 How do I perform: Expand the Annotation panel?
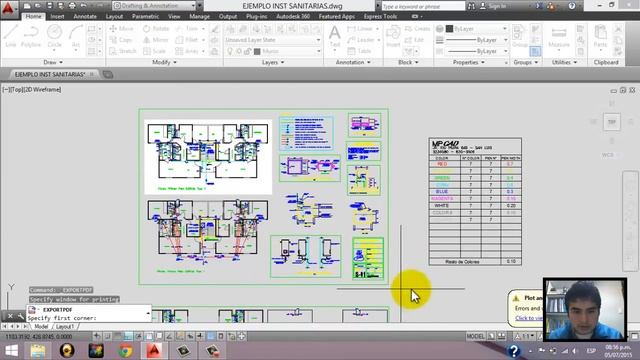353,62
